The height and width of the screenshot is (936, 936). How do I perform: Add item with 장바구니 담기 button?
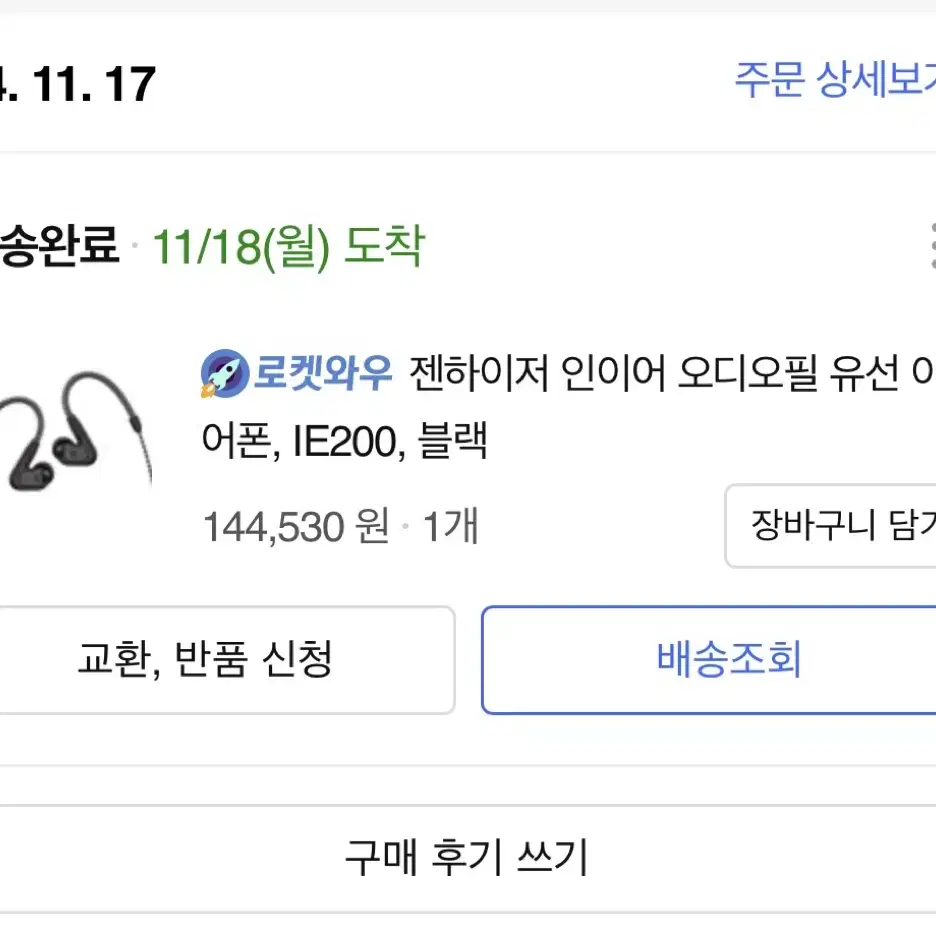tap(831, 526)
